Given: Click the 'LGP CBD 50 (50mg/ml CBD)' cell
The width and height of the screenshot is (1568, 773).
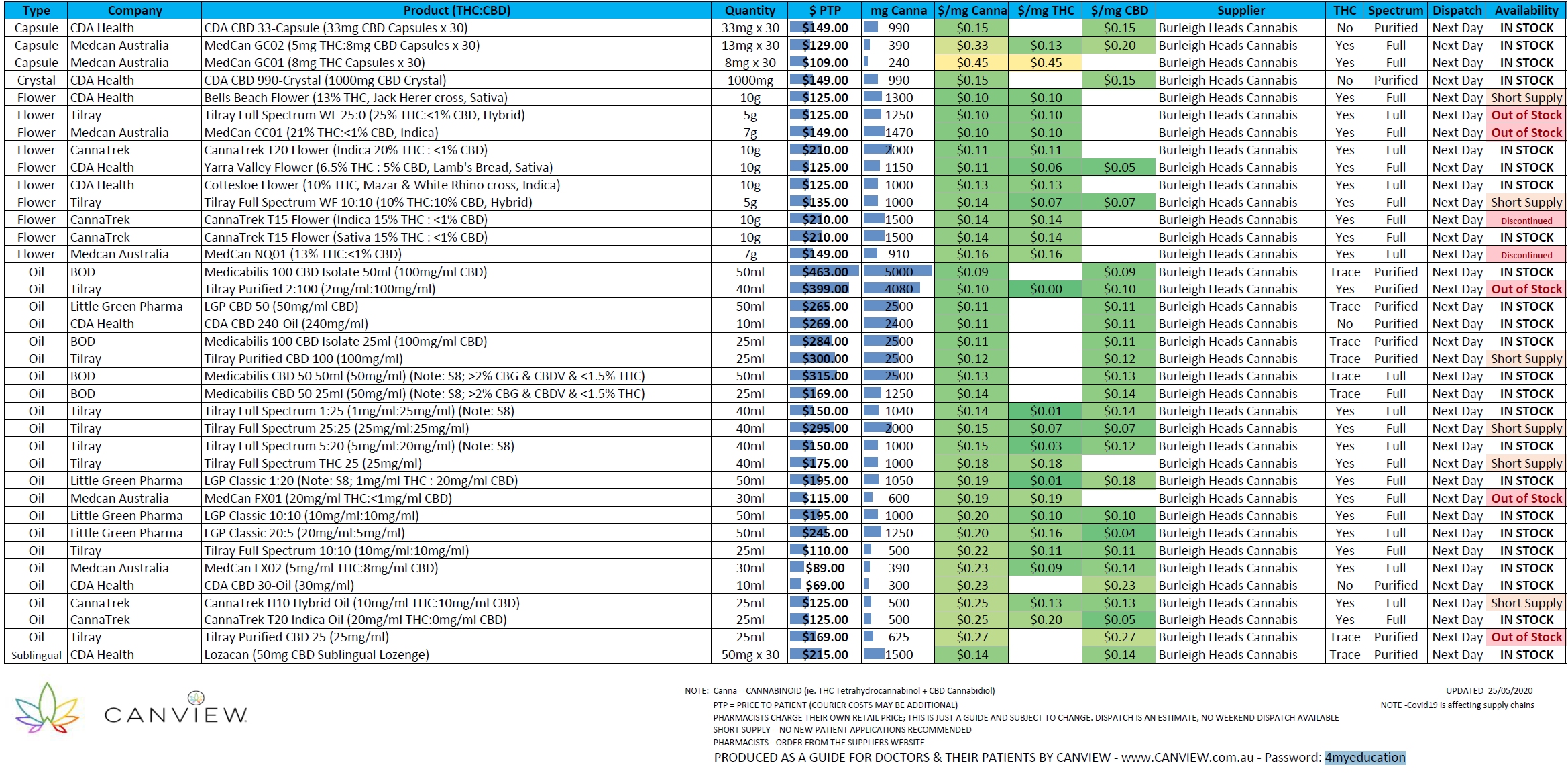Looking at the screenshot, I should pyautogui.click(x=457, y=307).
